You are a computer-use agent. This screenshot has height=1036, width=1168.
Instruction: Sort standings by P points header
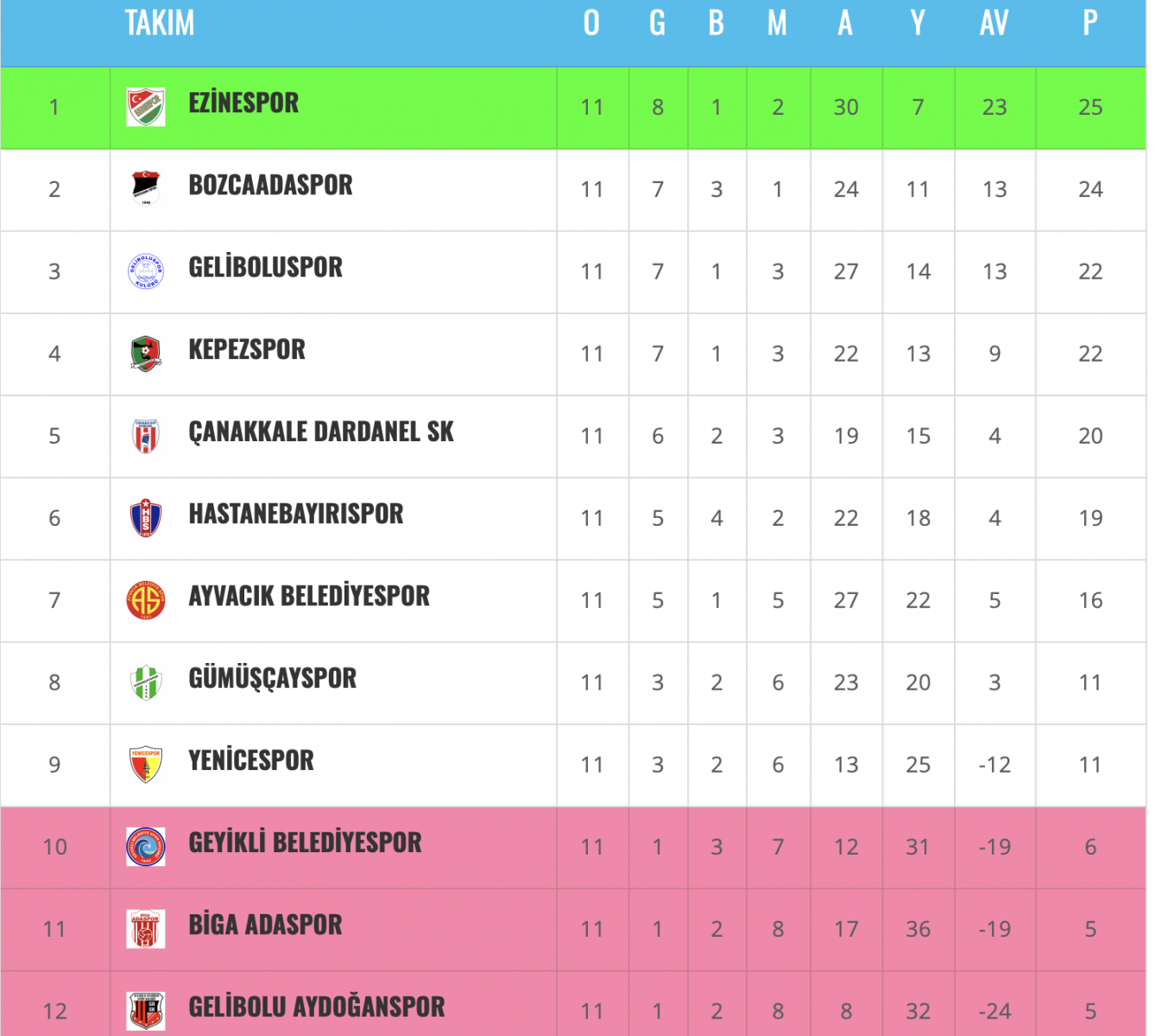(1090, 23)
